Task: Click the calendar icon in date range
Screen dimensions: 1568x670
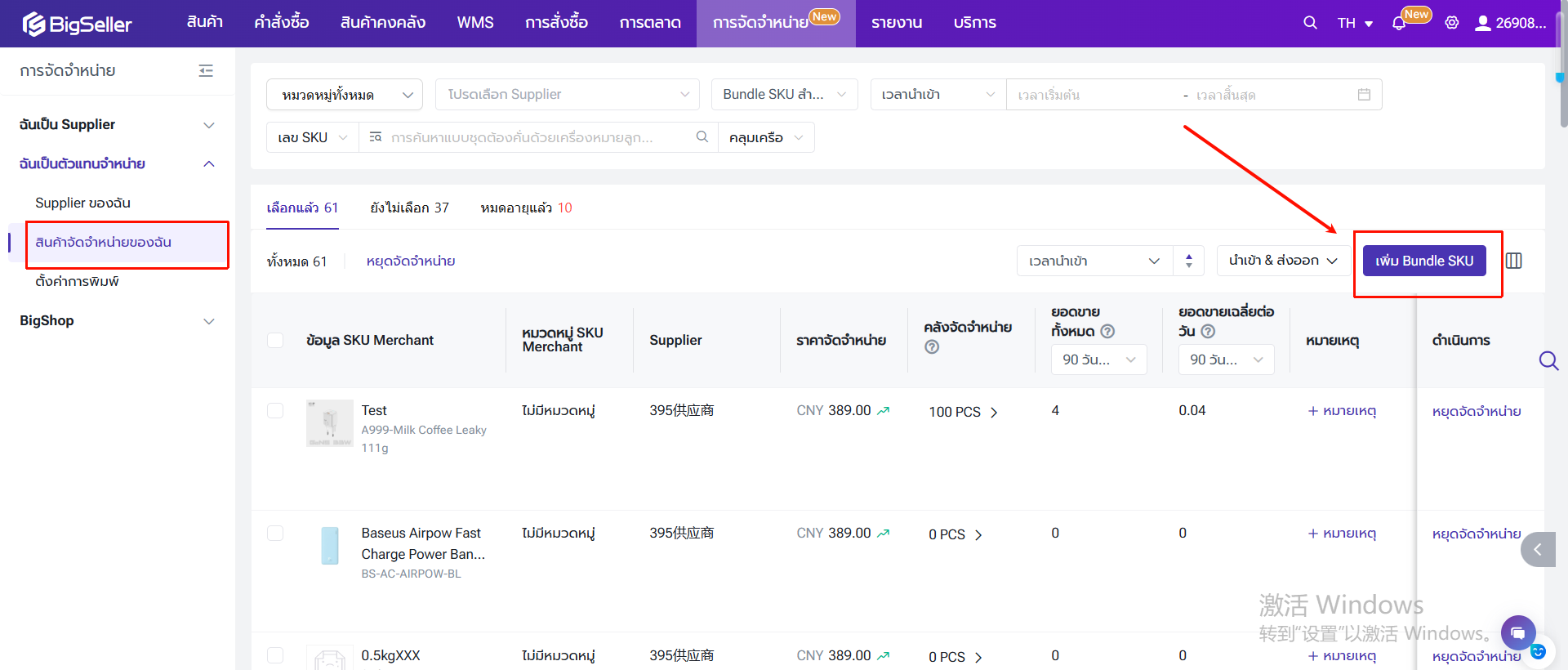Action: point(1363,95)
